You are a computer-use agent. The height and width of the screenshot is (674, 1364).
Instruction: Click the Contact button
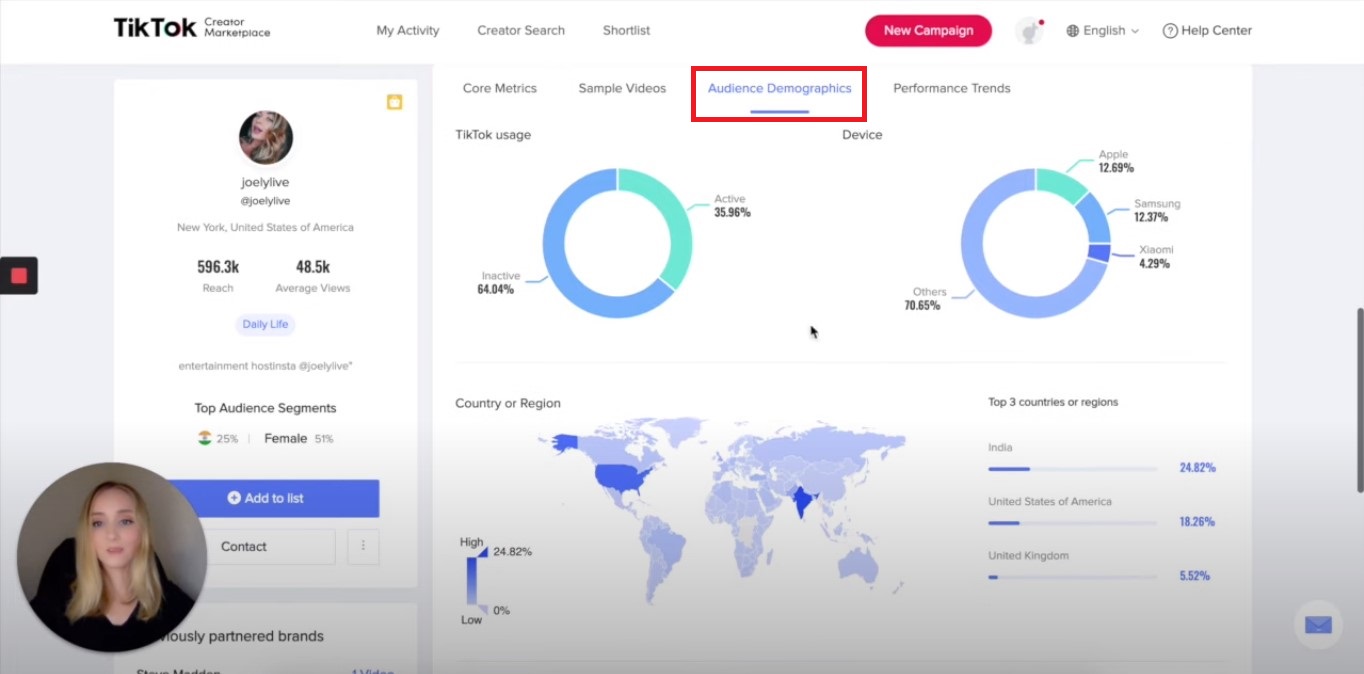244,546
